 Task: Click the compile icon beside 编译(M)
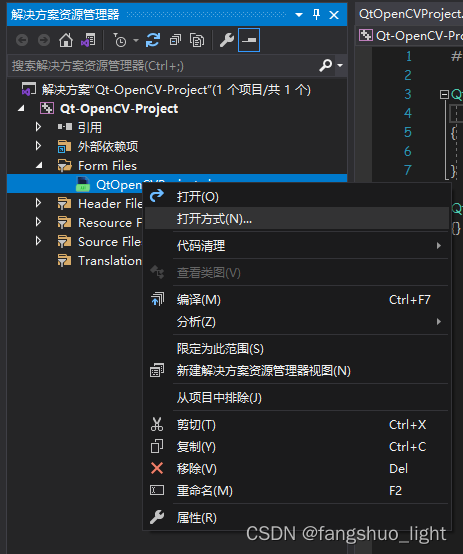point(157,299)
